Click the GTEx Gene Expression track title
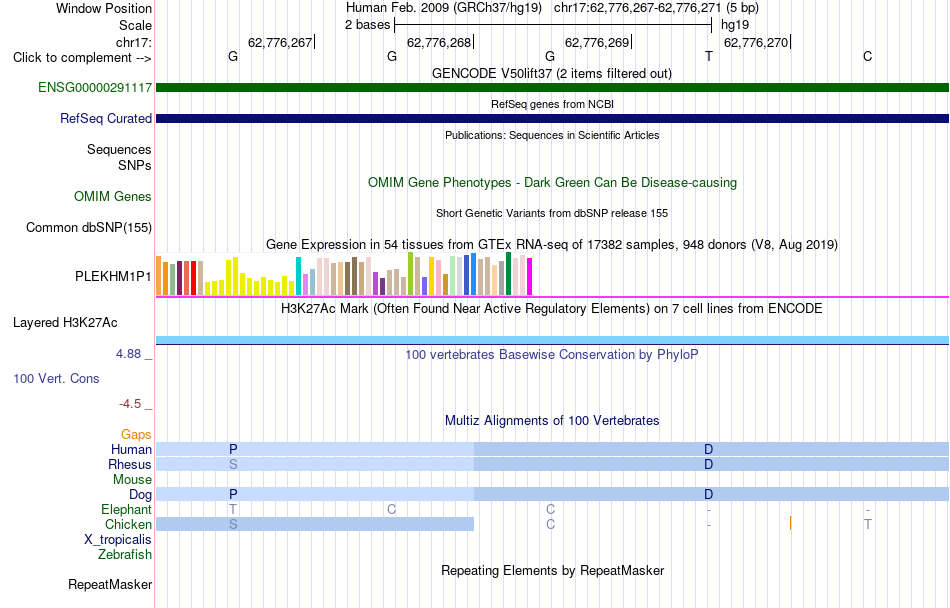Viewport: 950px width, 608px height. point(552,245)
